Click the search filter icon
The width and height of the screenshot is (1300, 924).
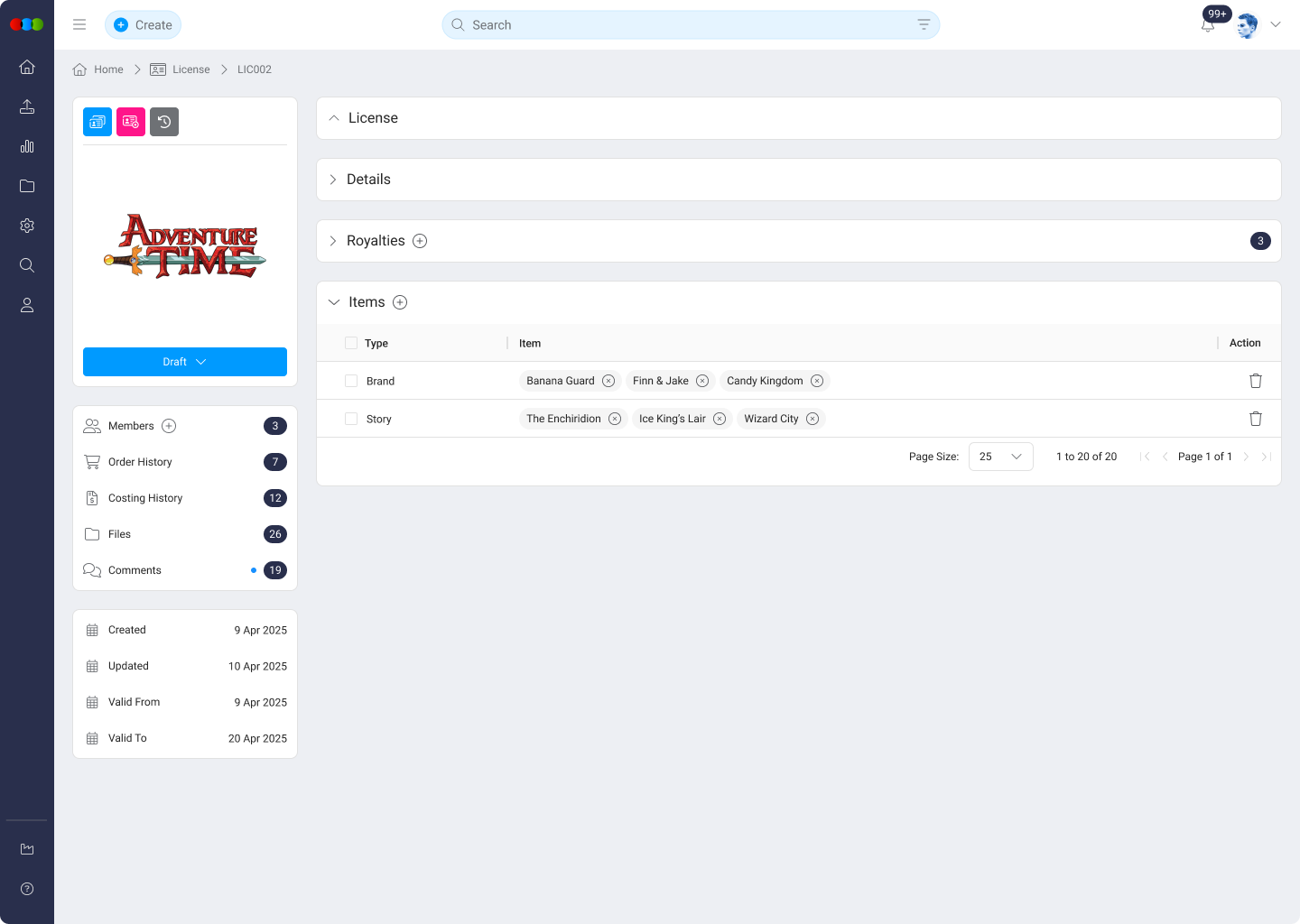924,25
